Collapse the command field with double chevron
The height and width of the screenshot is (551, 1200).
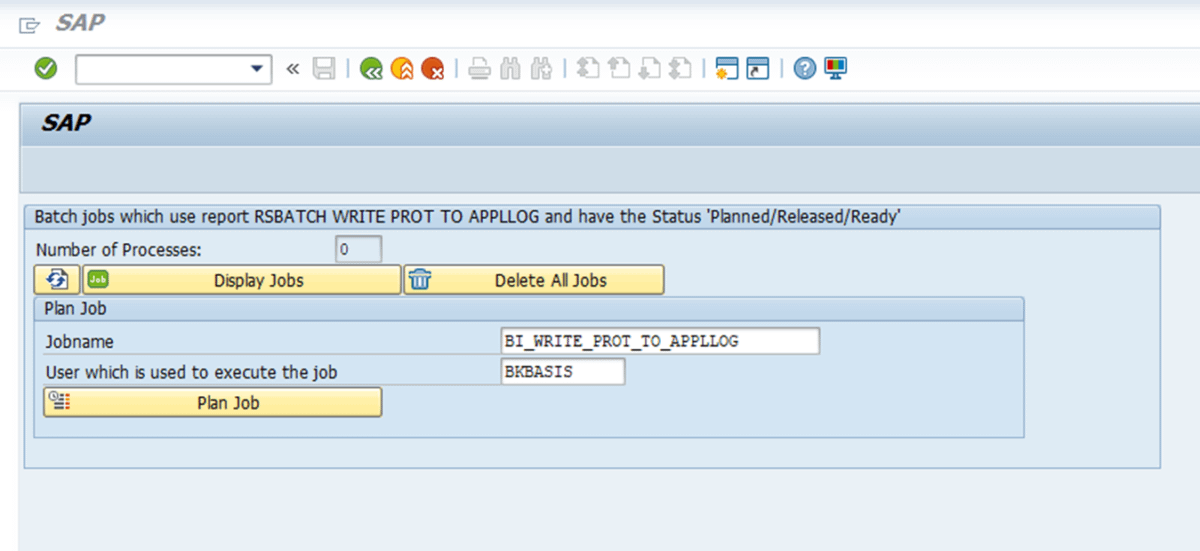[x=293, y=69]
